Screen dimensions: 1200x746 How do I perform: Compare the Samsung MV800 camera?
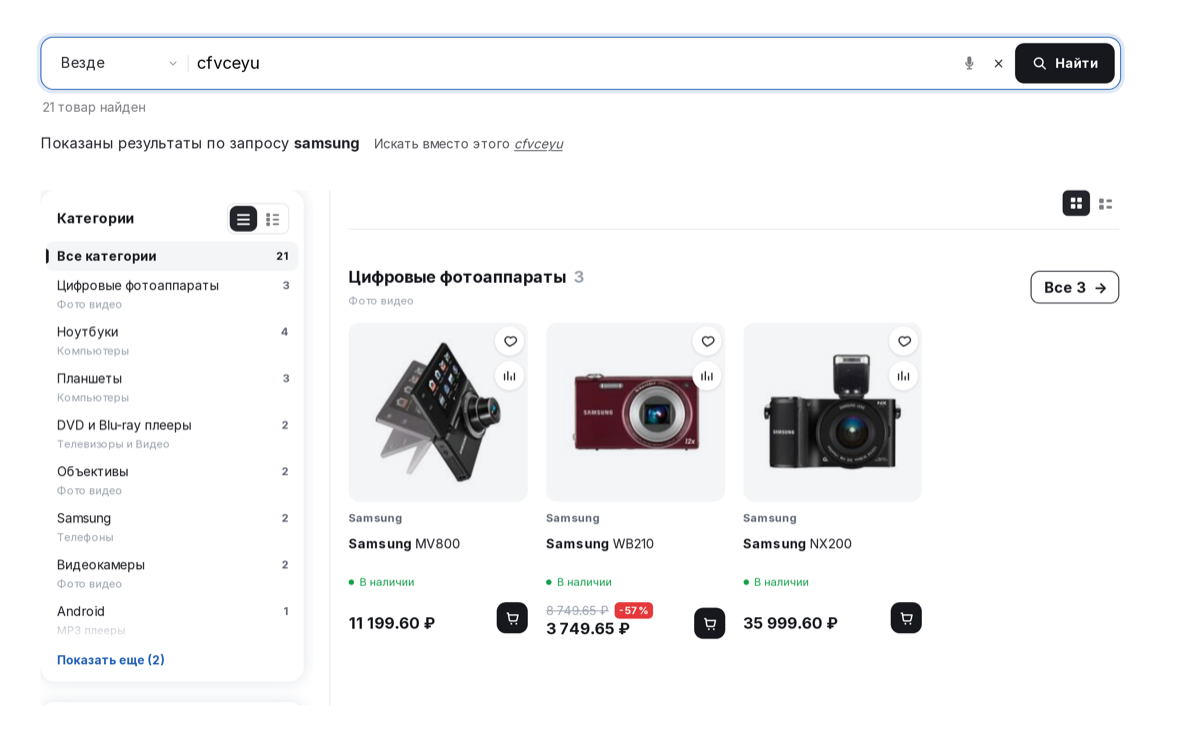click(510, 376)
